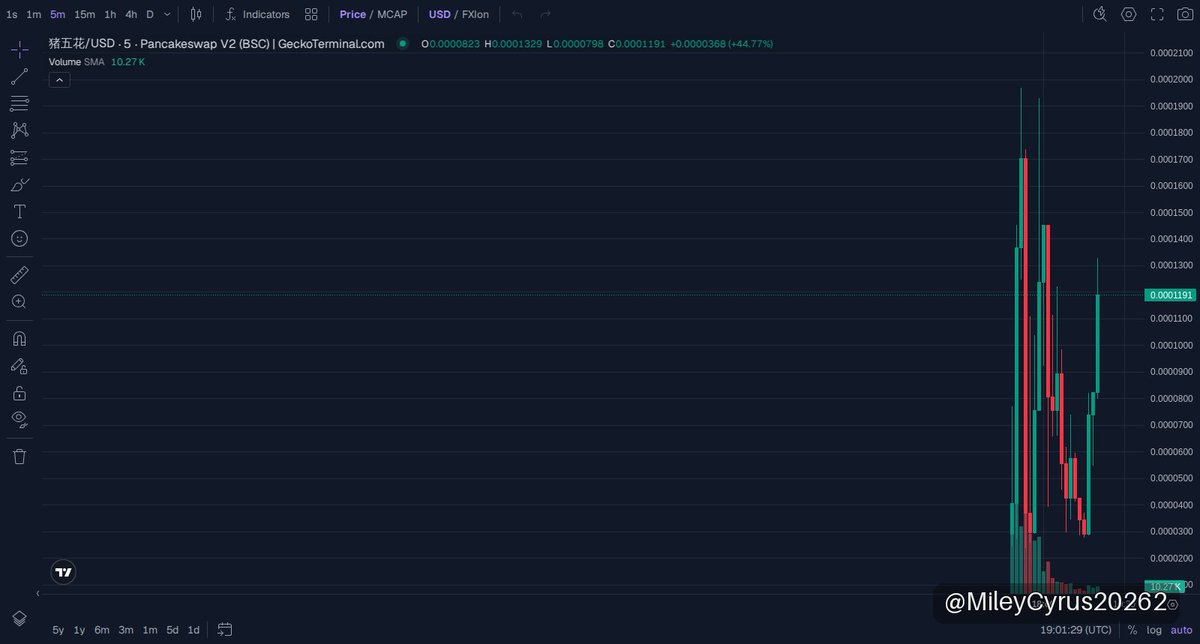
Task: Open the Fibonacci retracement tool group
Action: coord(19,103)
